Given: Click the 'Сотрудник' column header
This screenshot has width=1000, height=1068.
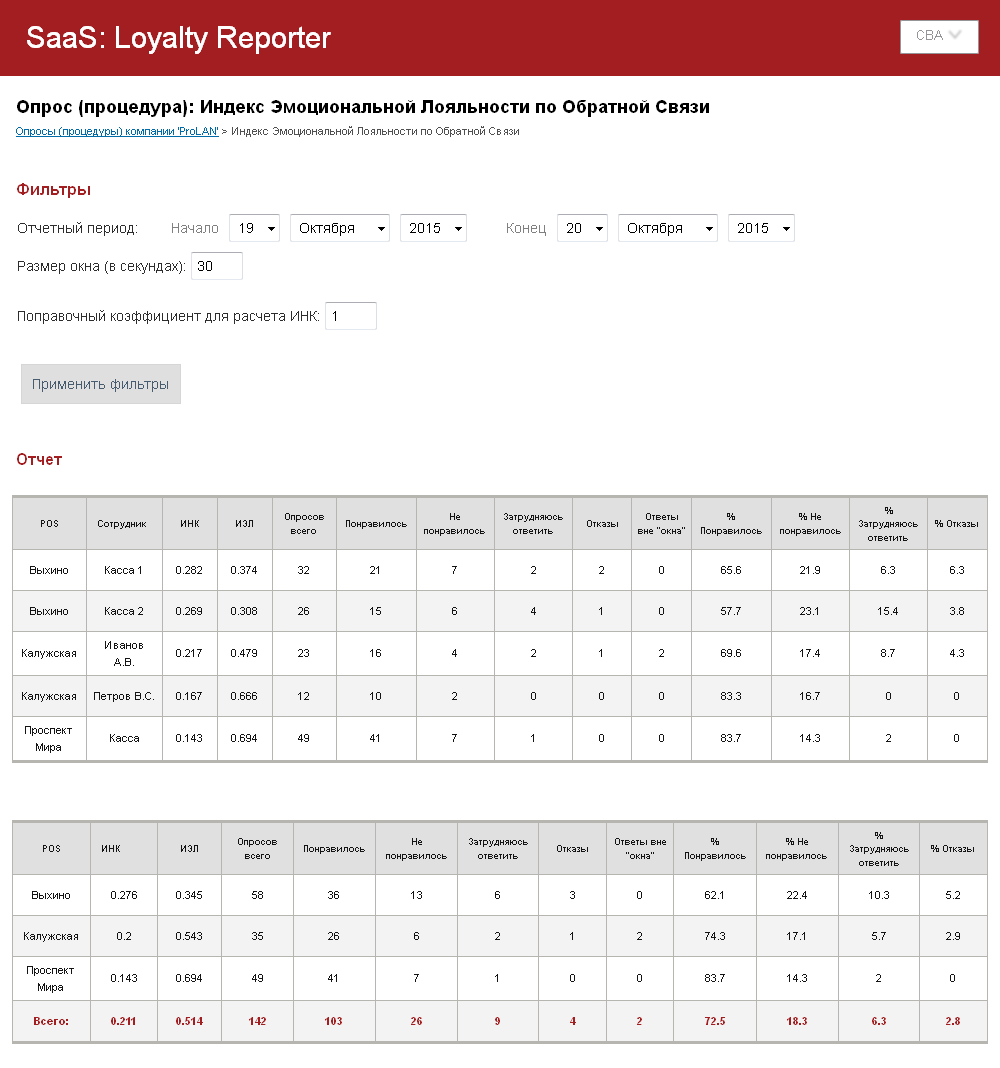Looking at the screenshot, I should coord(122,523).
